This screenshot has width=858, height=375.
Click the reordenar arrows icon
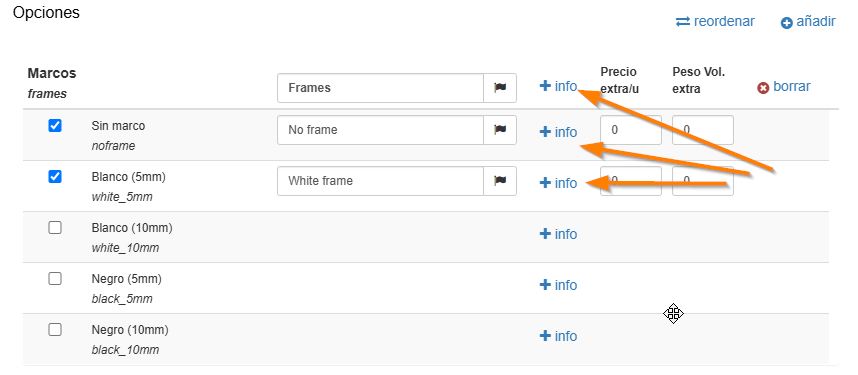683,22
